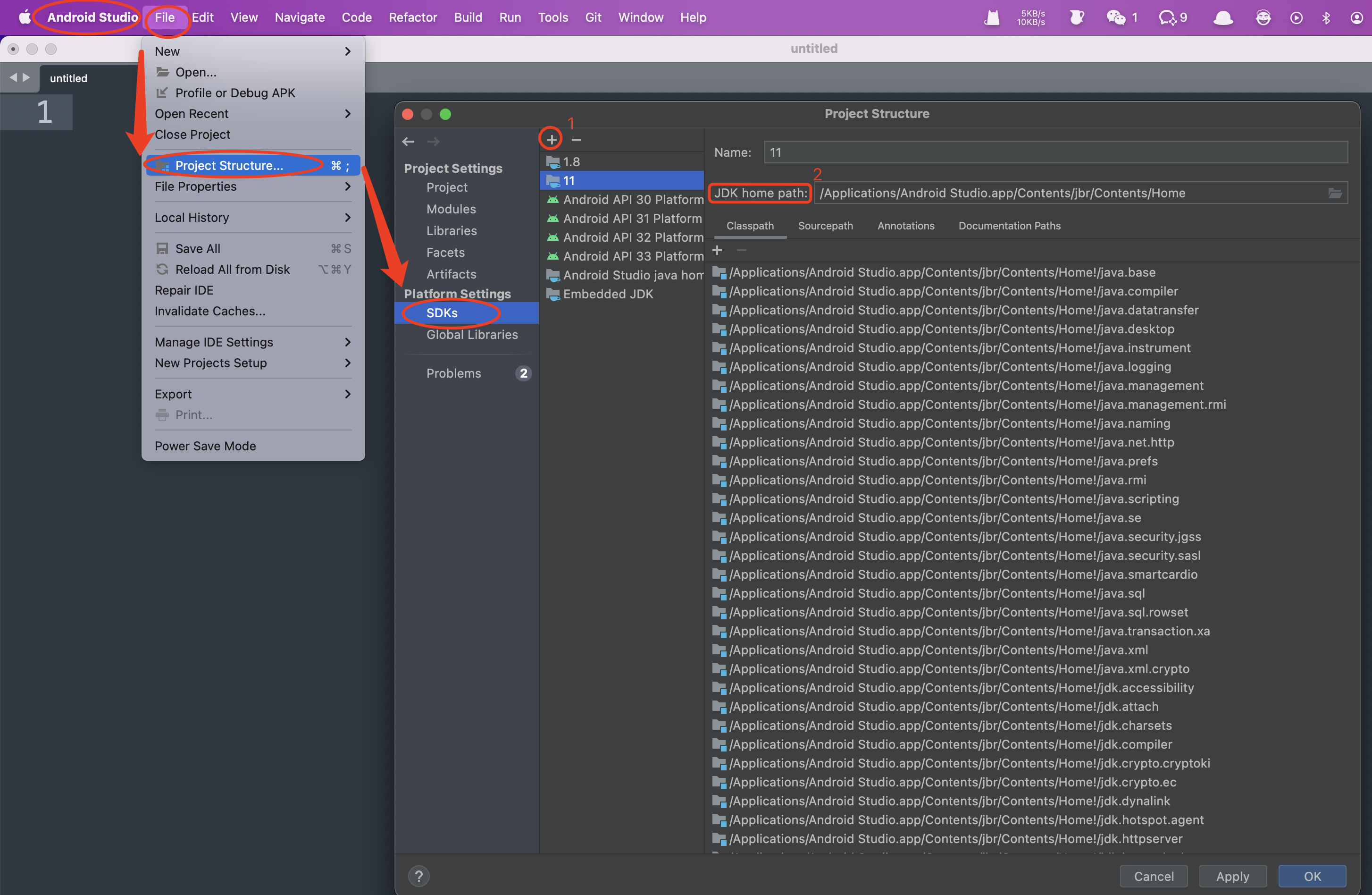This screenshot has width=1372, height=895.
Task: Expand the Open Recent submenu
Action: (x=252, y=114)
